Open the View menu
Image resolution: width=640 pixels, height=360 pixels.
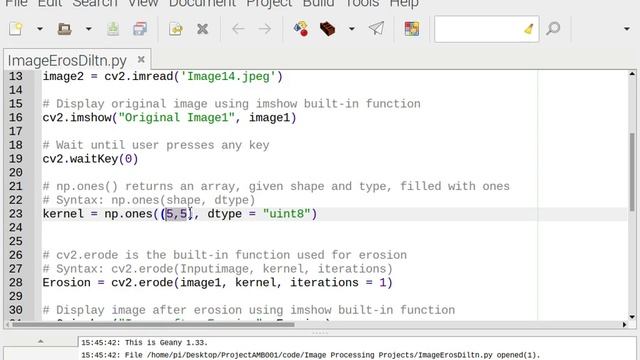tap(143, 3)
